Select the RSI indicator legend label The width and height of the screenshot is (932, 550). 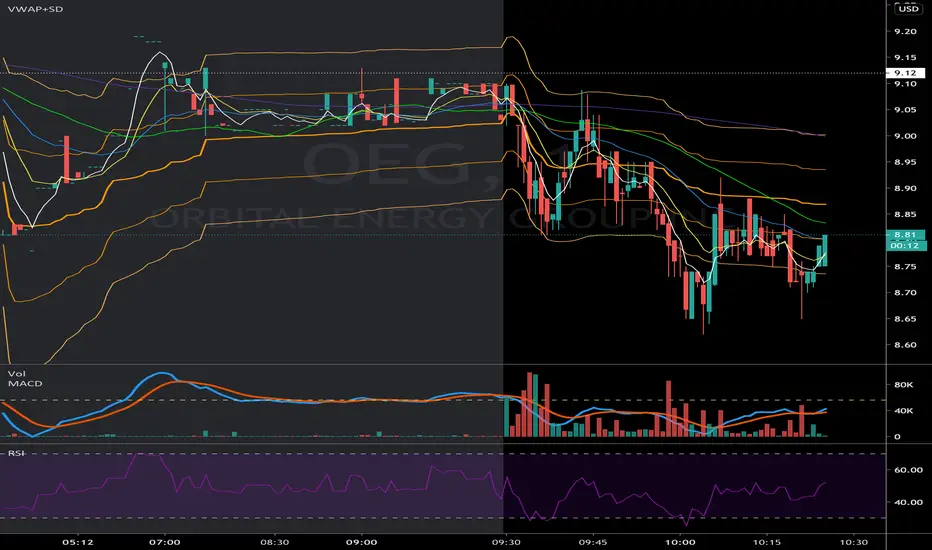[x=16, y=453]
